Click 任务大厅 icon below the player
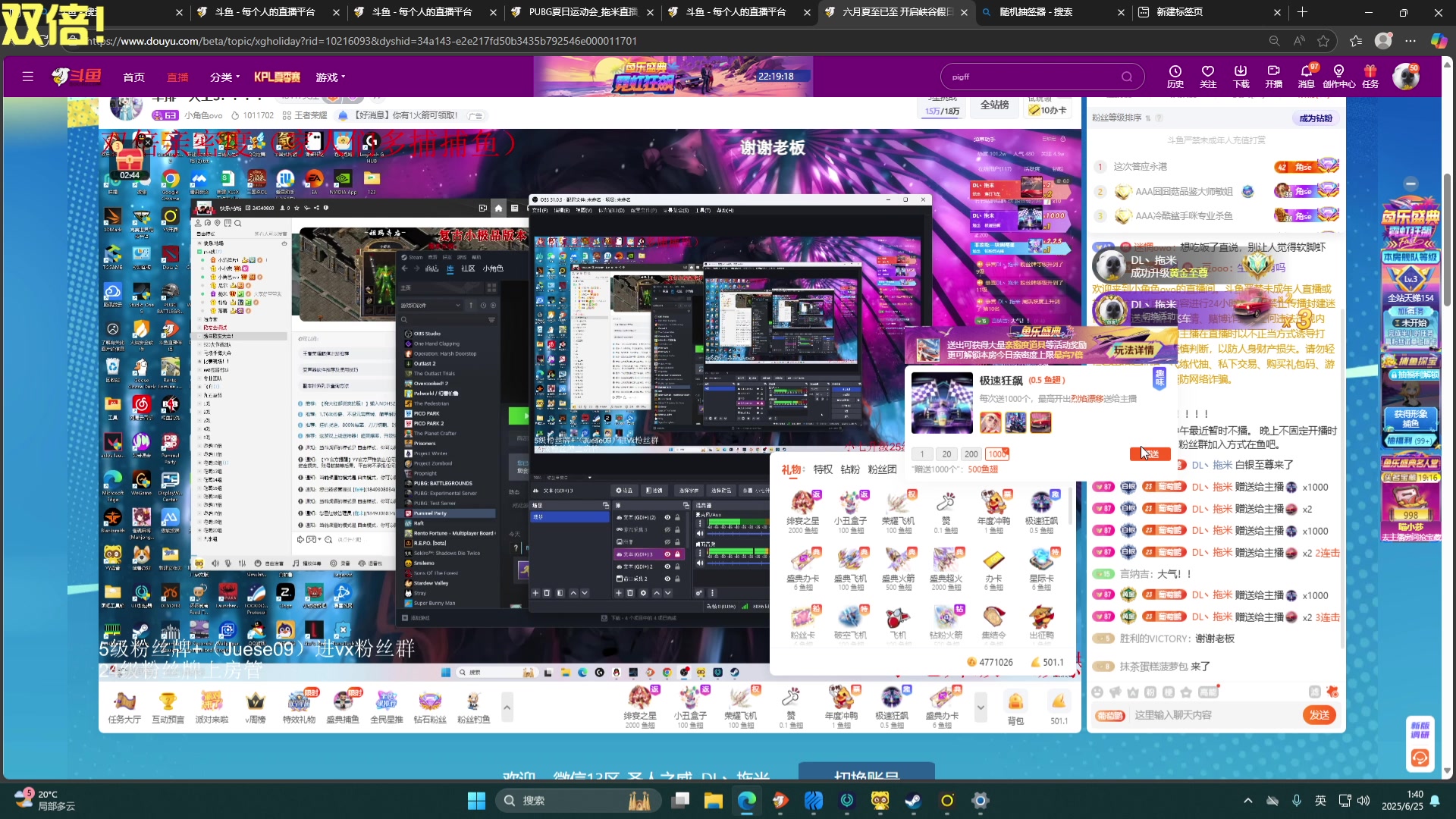The height and width of the screenshot is (819, 1456). tap(124, 708)
